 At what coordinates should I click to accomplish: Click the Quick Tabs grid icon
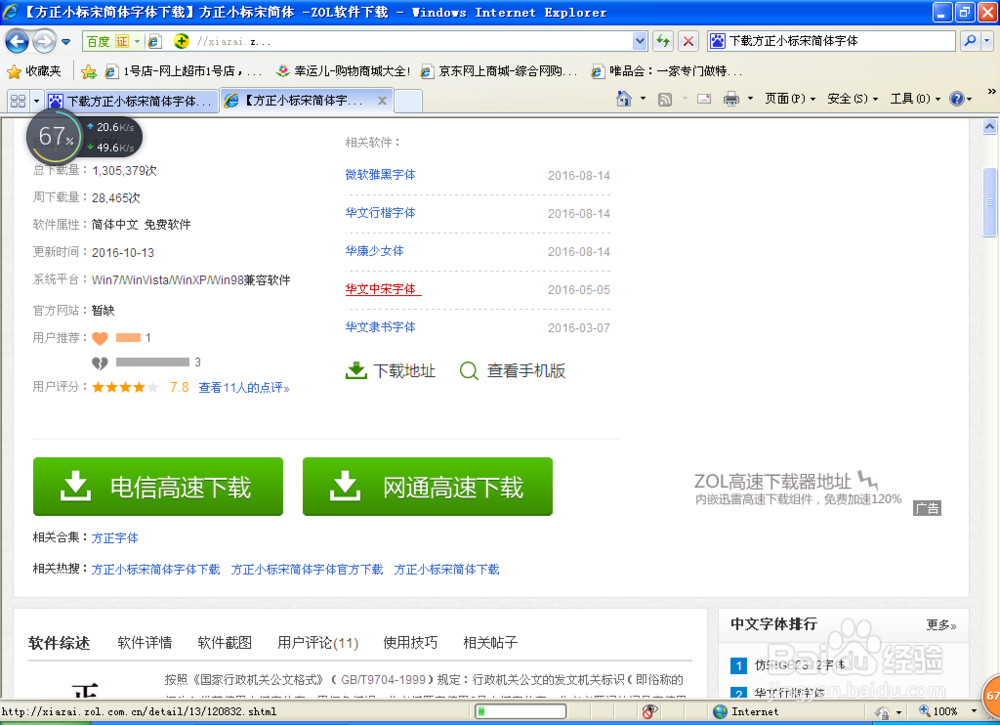click(18, 101)
